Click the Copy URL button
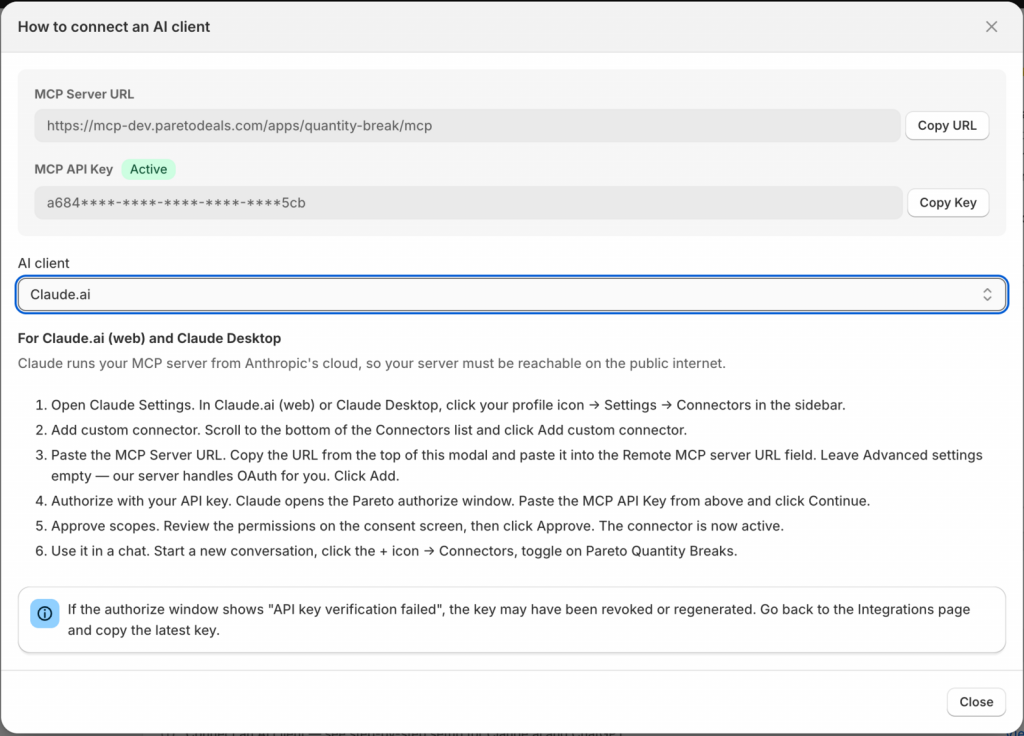This screenshot has width=1024, height=736. coord(946,125)
